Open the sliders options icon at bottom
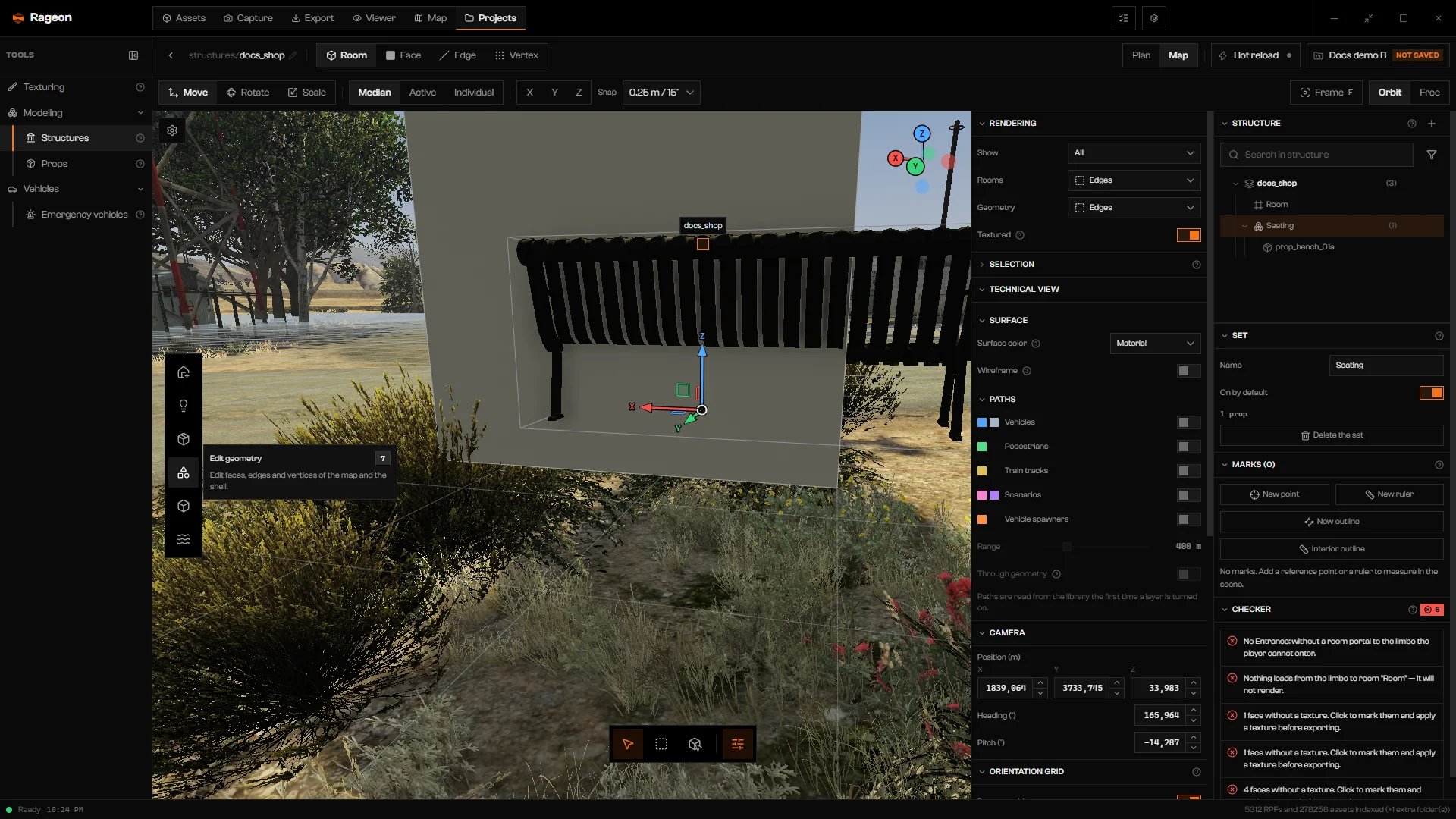The width and height of the screenshot is (1456, 819). click(738, 744)
